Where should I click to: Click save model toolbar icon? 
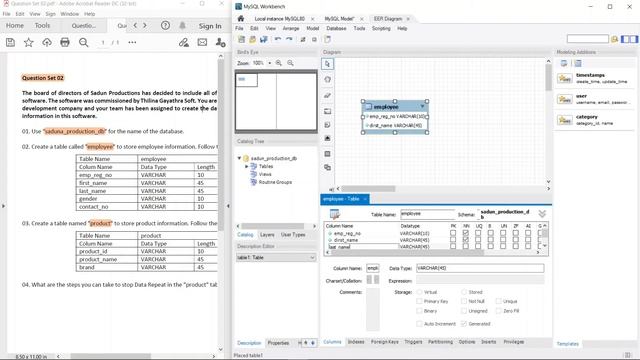point(264,40)
